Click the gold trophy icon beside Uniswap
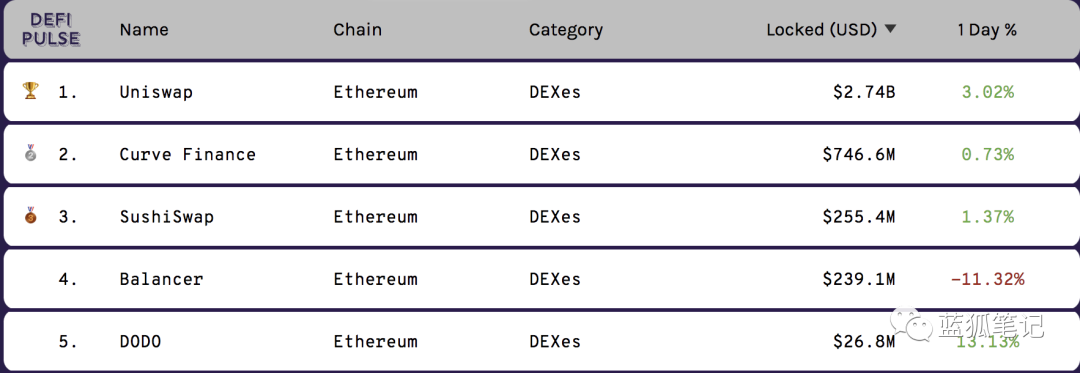 30,91
